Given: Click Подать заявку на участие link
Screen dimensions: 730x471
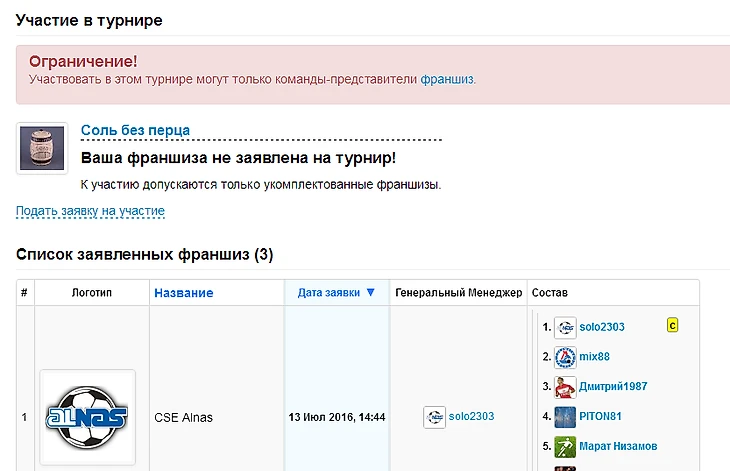Looking at the screenshot, I should coord(90,211).
